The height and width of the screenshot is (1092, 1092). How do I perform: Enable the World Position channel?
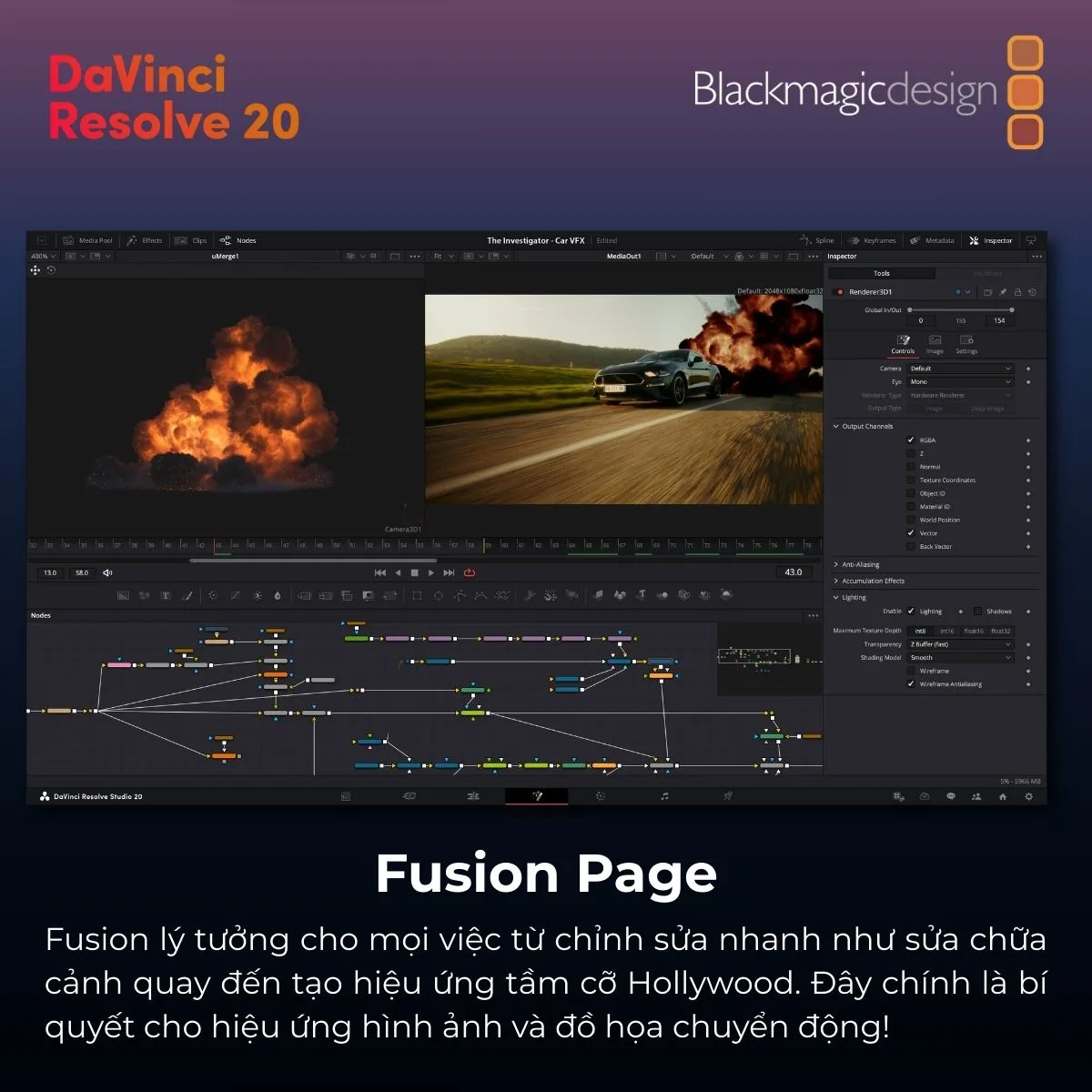point(911,520)
